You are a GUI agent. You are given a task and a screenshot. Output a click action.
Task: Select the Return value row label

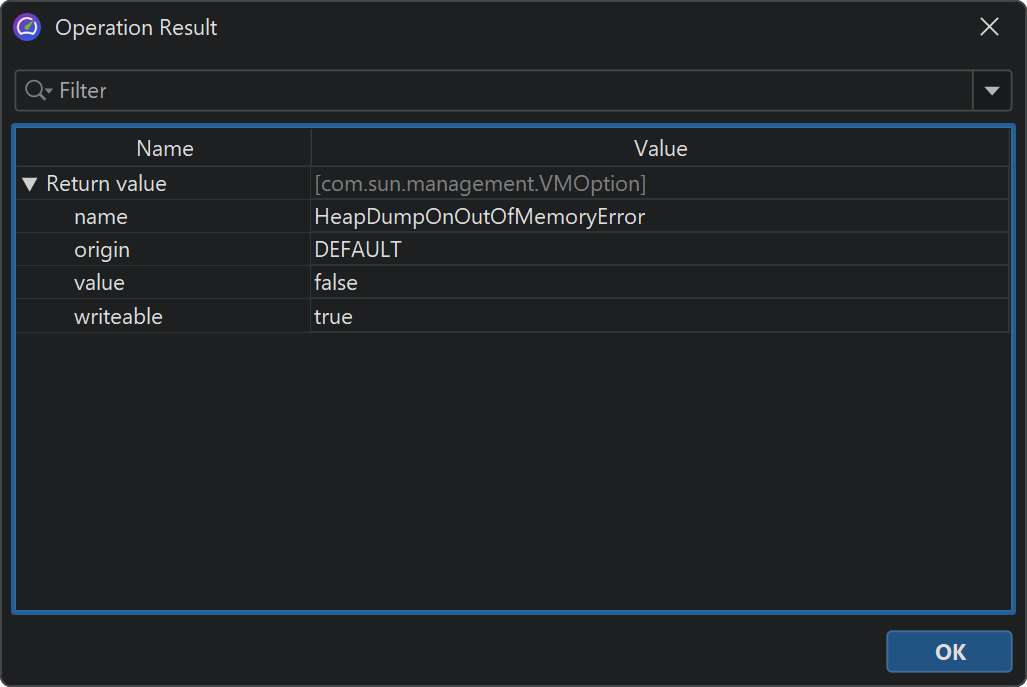click(x=106, y=184)
